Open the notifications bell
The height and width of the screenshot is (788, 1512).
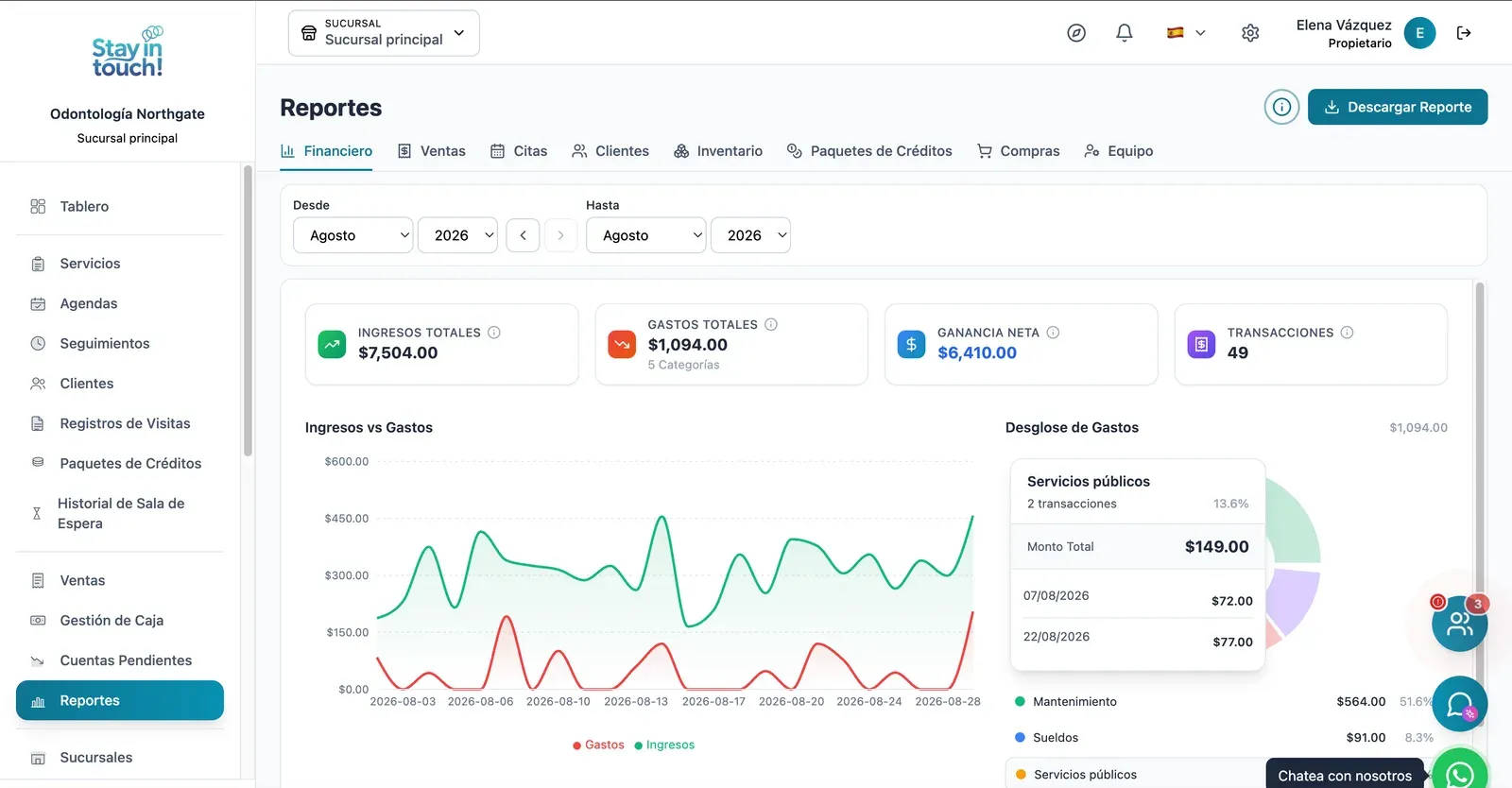[x=1125, y=33]
